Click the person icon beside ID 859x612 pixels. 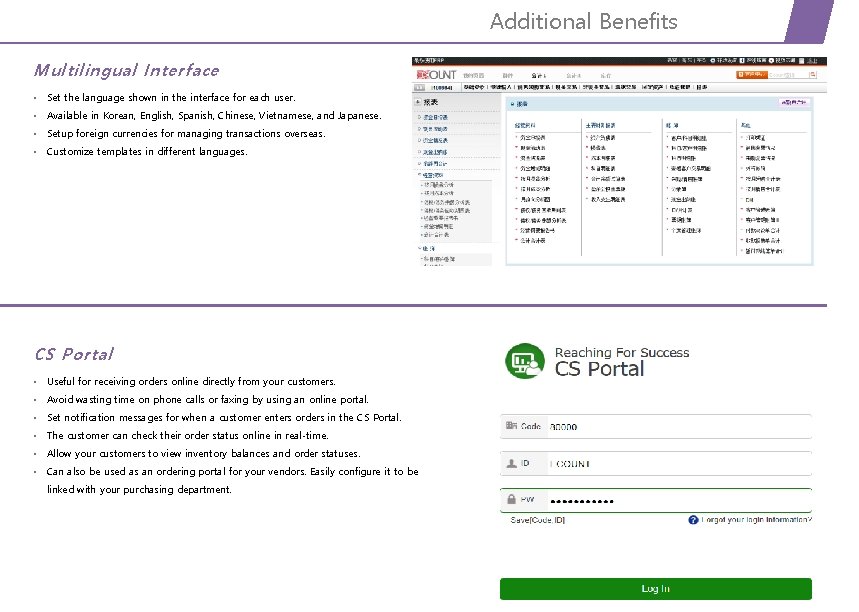(511, 464)
